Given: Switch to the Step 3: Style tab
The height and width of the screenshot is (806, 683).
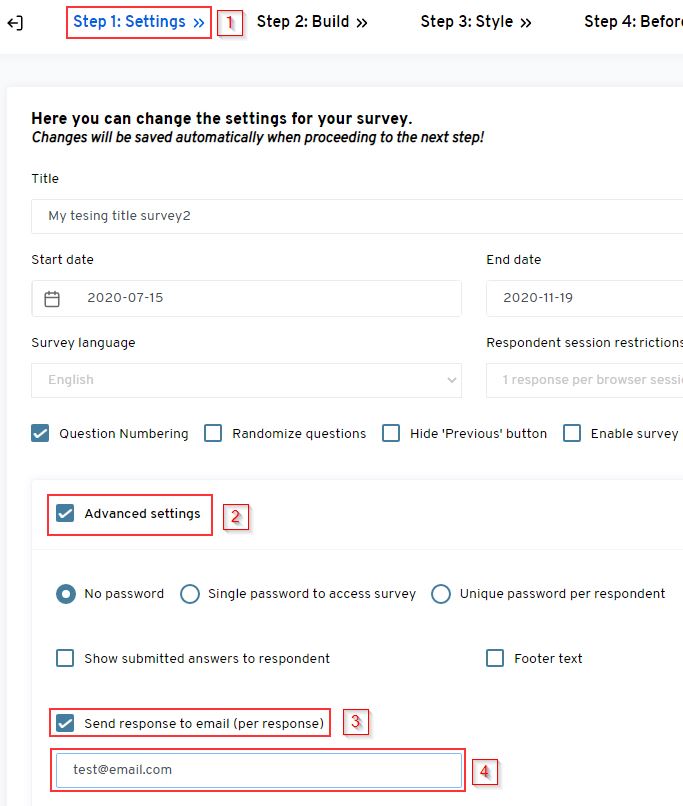Looking at the screenshot, I should pos(476,22).
